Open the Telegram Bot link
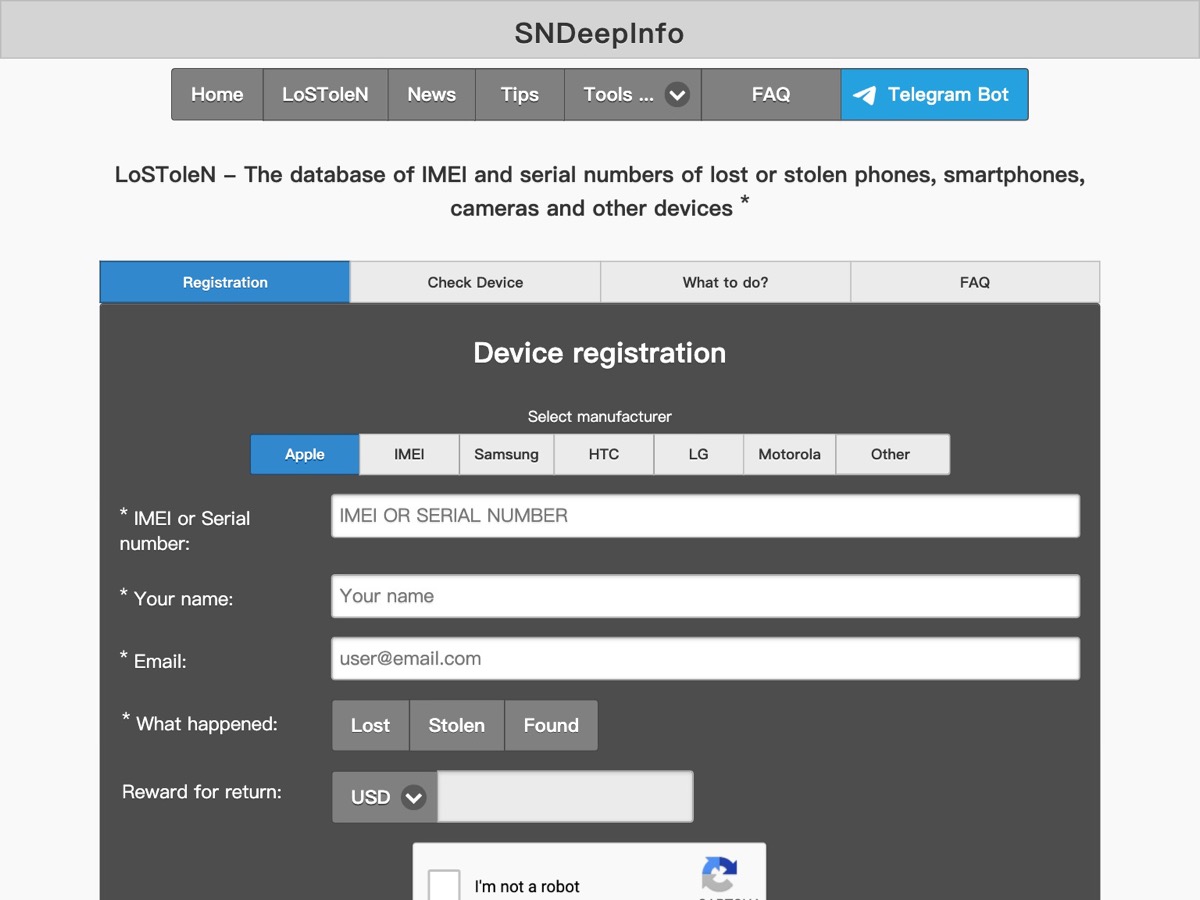 (x=935, y=95)
